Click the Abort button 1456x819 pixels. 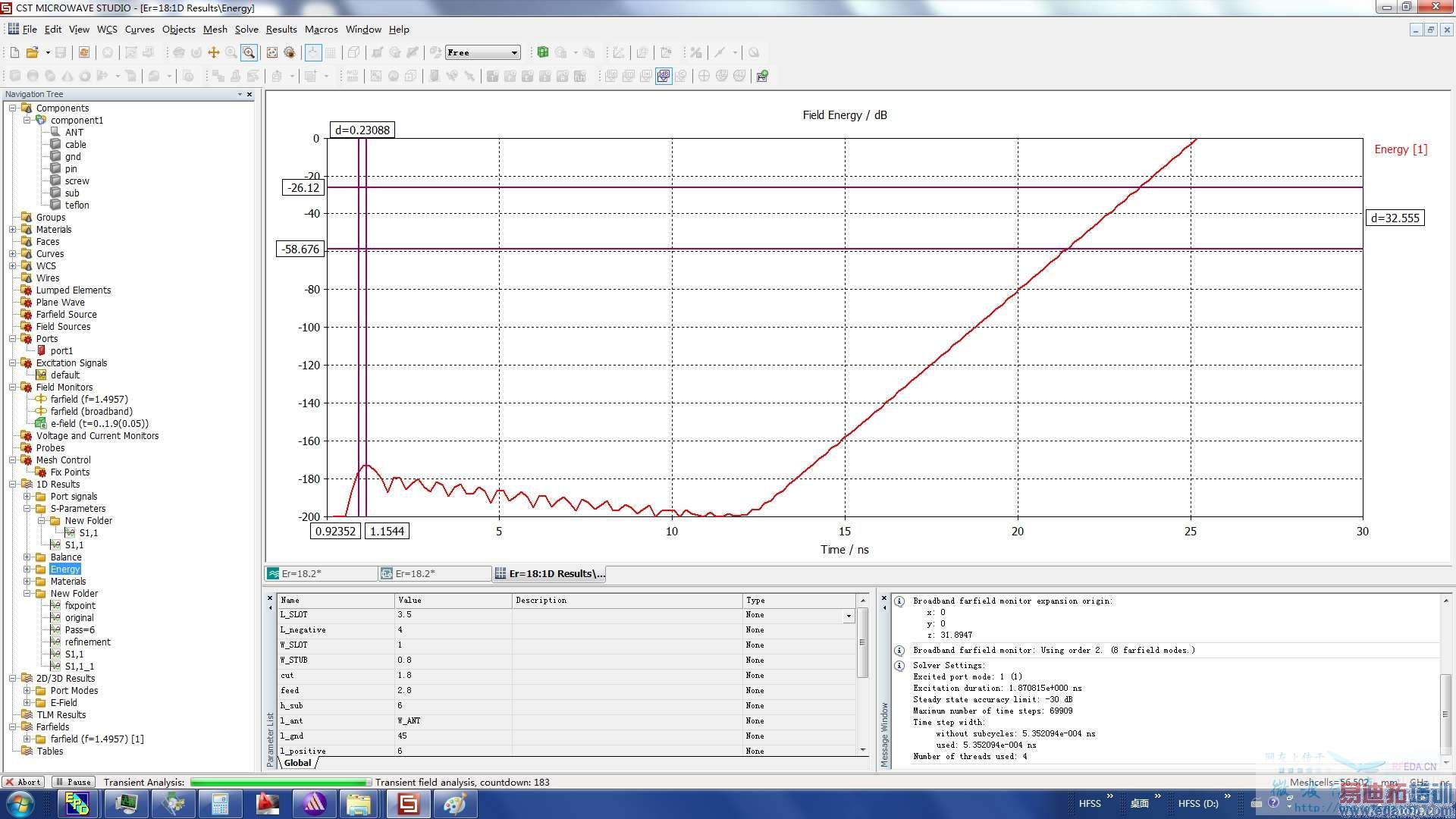pos(23,782)
